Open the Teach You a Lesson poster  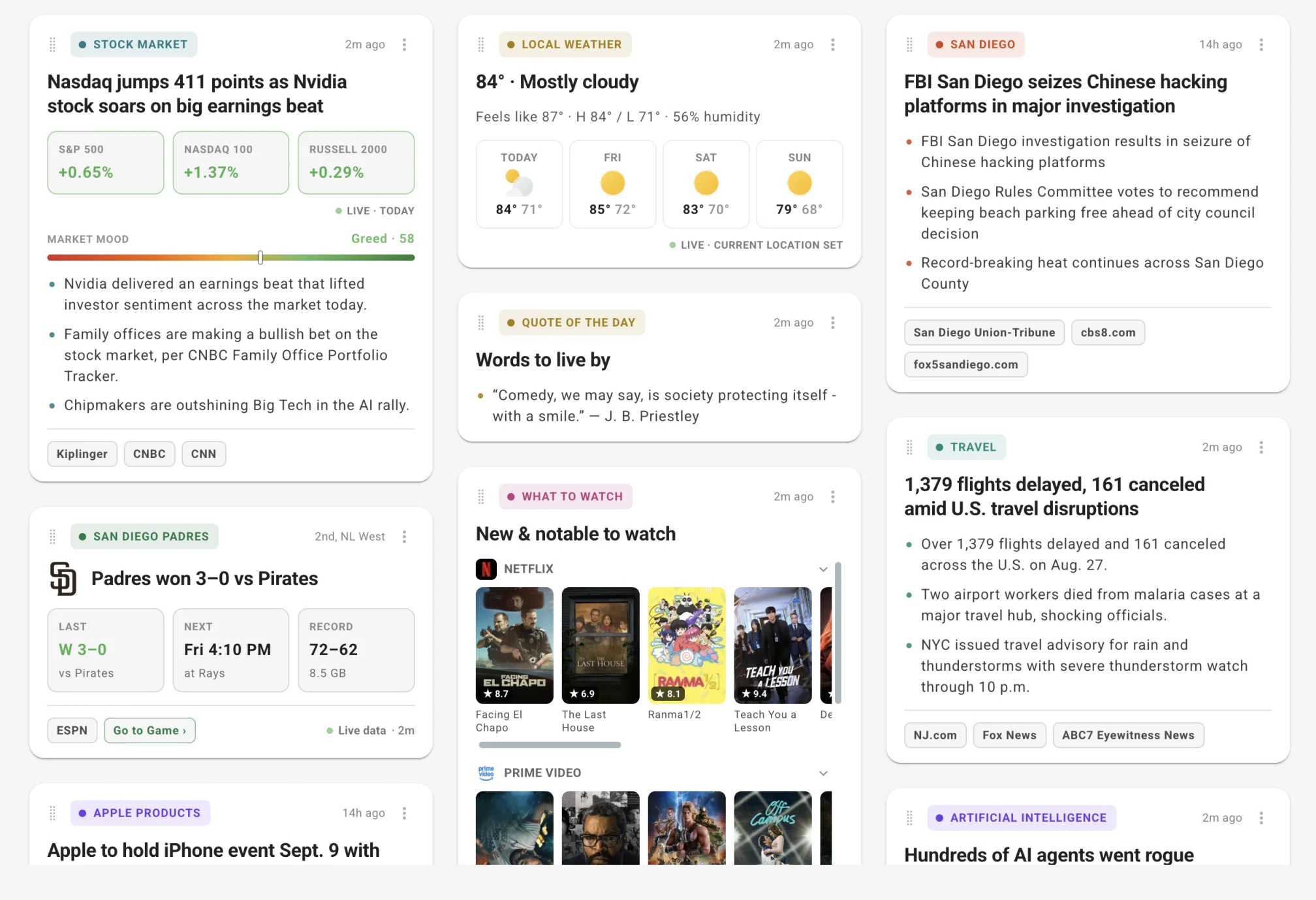tap(773, 645)
